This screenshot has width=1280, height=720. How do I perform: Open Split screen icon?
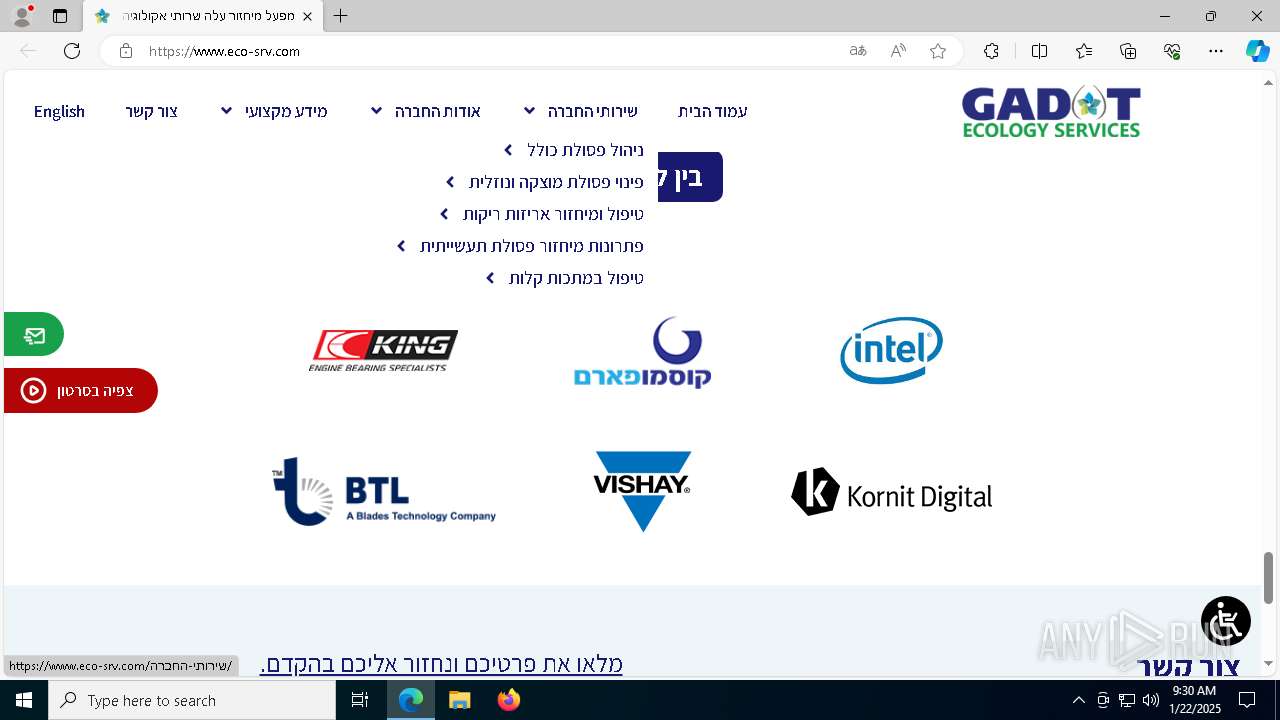tap(1039, 51)
